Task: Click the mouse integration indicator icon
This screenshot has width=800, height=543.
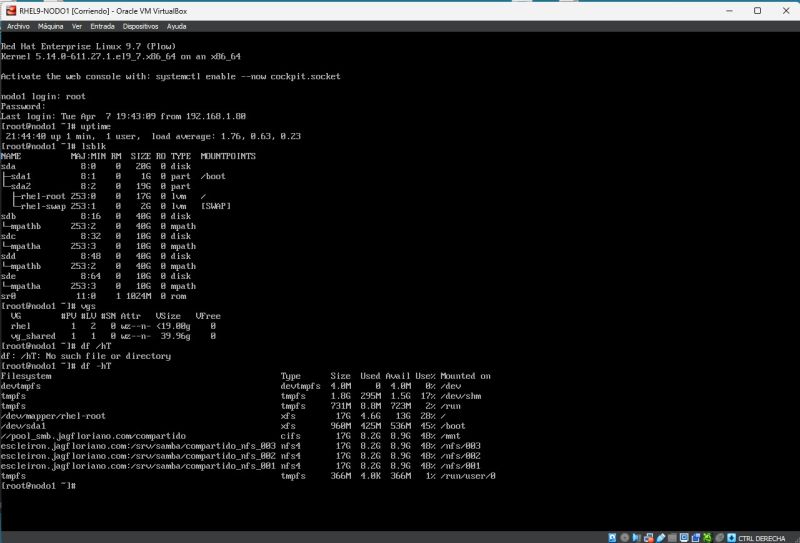Action: coord(719,537)
